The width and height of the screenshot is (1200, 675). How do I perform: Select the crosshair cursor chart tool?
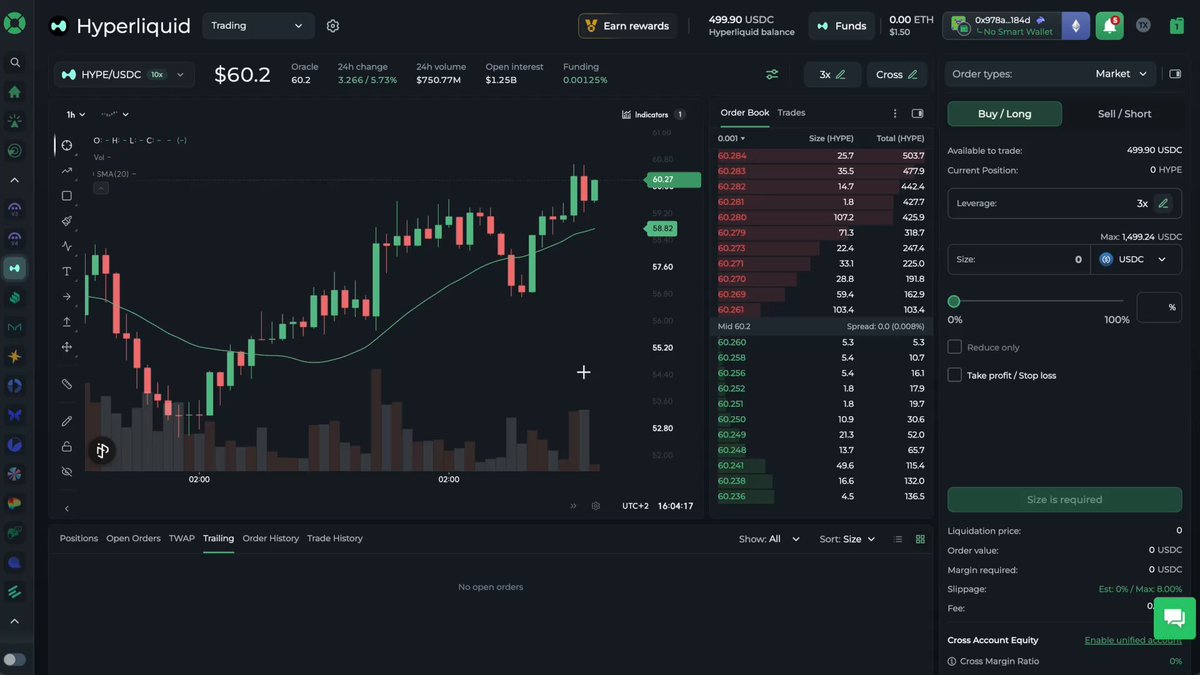pos(67,145)
